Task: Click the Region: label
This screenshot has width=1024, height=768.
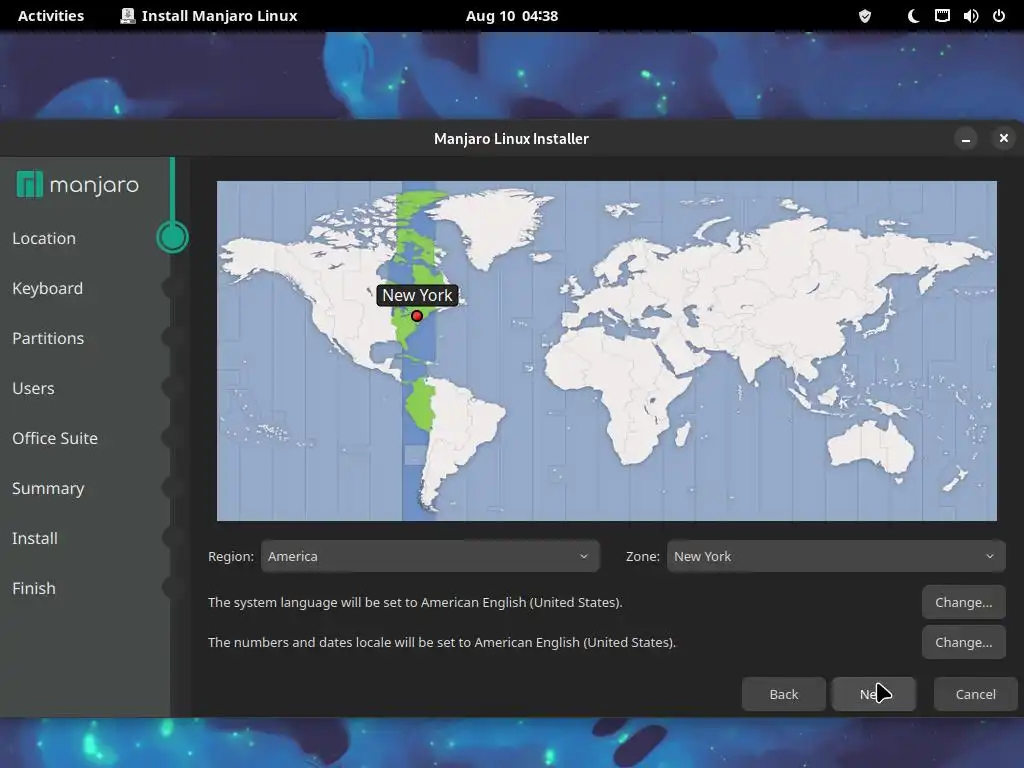Action: point(231,556)
